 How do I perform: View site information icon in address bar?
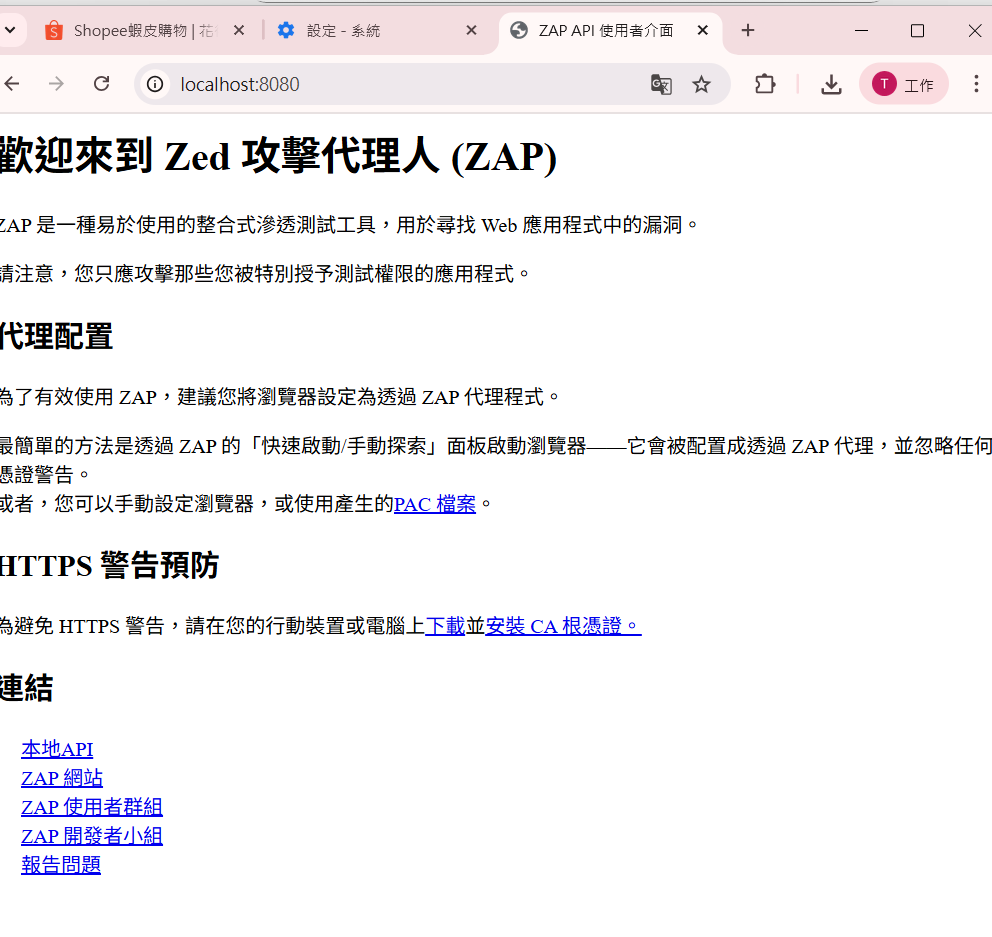(155, 84)
